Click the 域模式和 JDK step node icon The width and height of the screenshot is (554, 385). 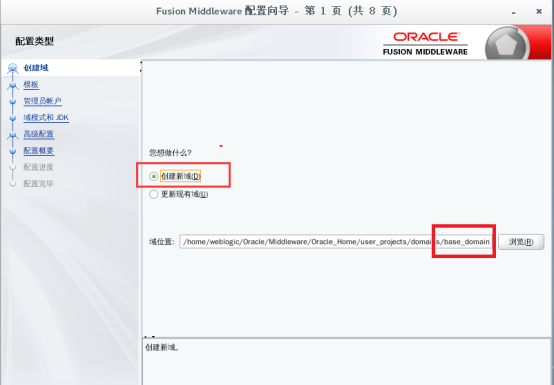13,118
